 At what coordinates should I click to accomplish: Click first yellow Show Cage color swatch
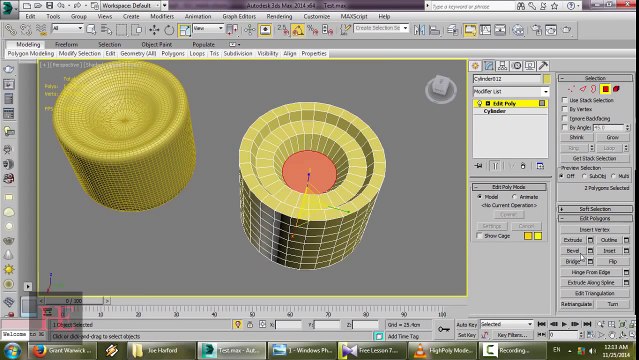528,236
